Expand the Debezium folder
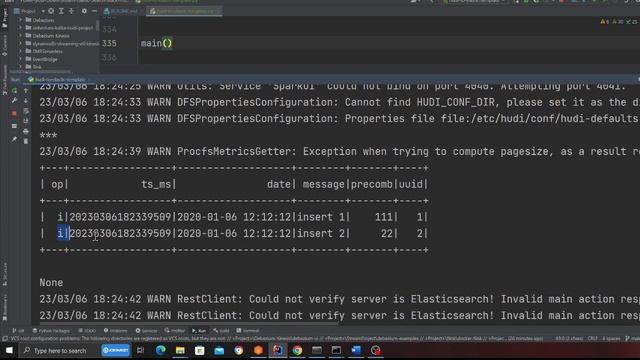Viewport: 640px width, 360px height. pos(20,20)
